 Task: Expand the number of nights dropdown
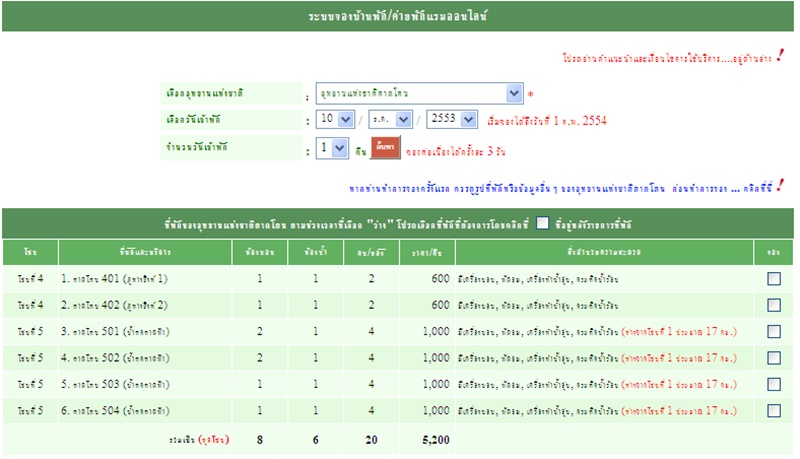[329, 148]
